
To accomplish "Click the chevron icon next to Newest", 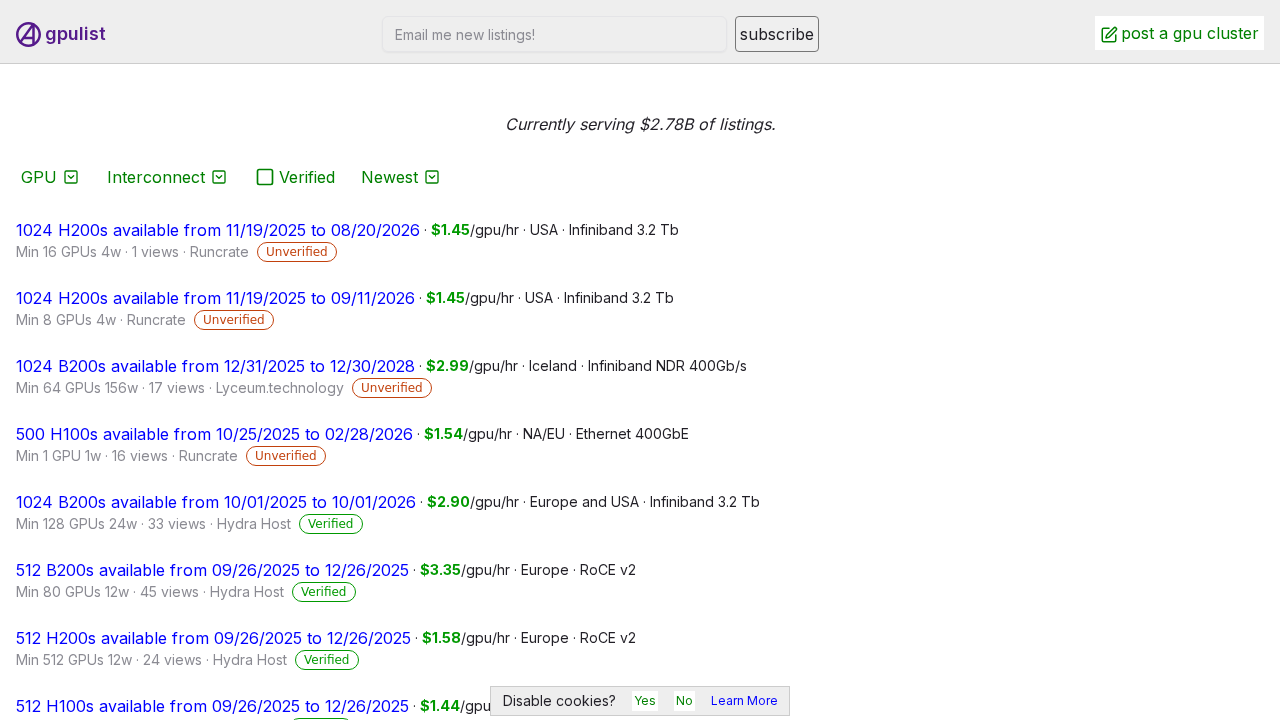I will click(x=432, y=177).
